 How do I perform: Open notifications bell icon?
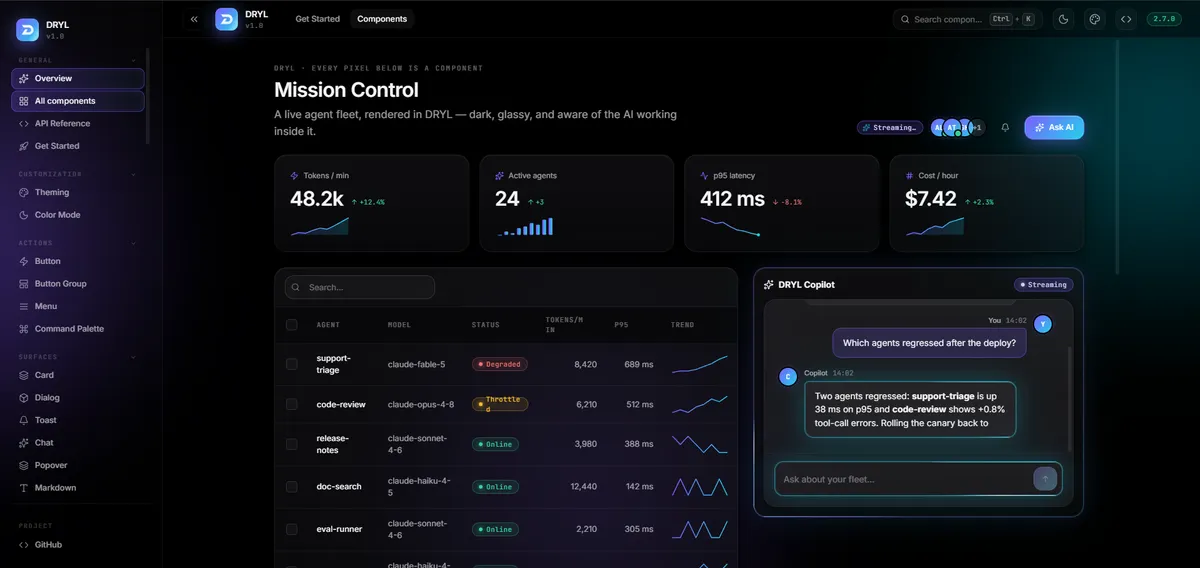point(1005,127)
